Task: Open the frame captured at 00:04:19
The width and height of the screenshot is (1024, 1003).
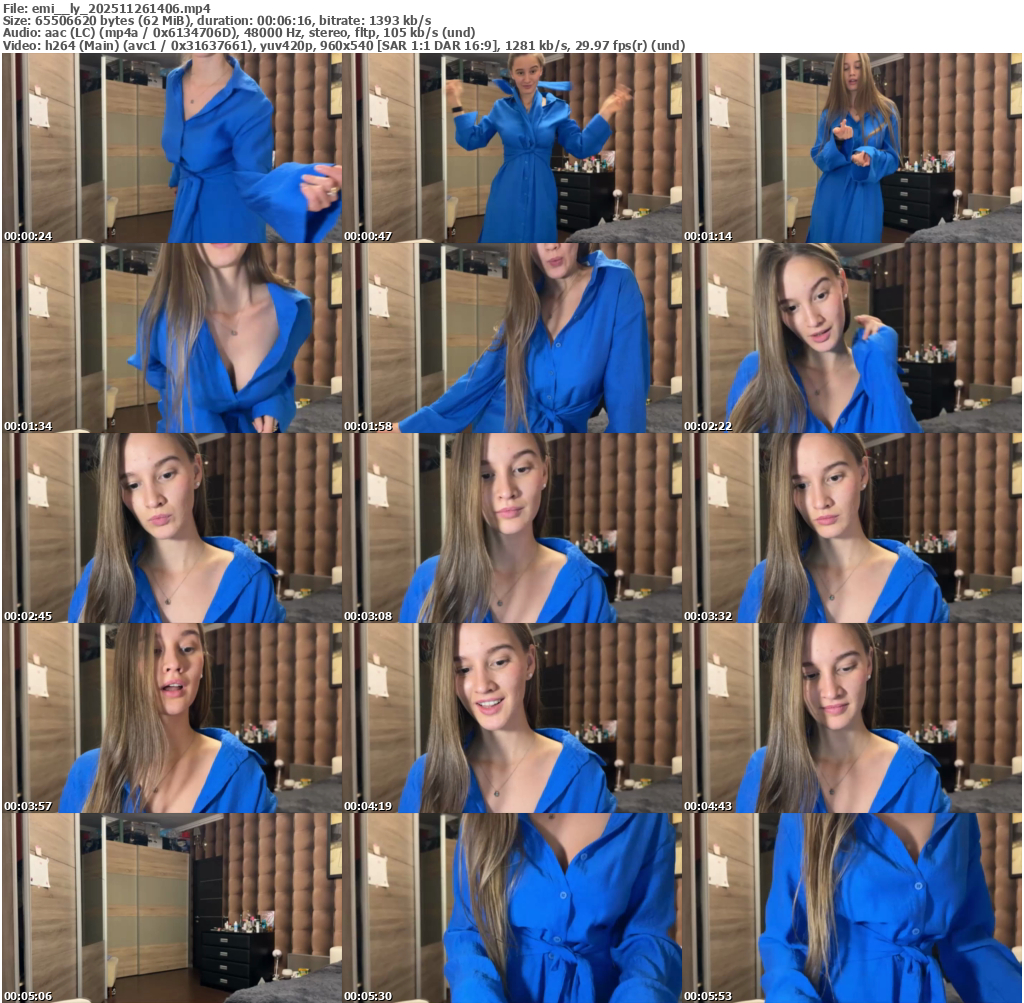Action: pyautogui.click(x=512, y=718)
